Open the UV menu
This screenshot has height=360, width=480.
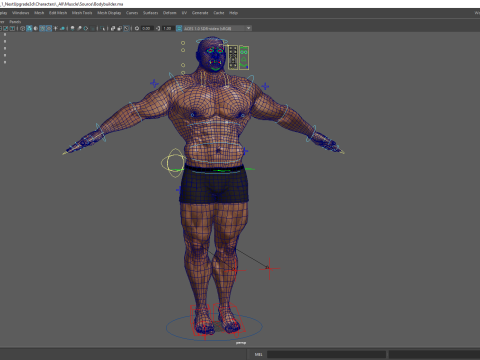point(184,13)
